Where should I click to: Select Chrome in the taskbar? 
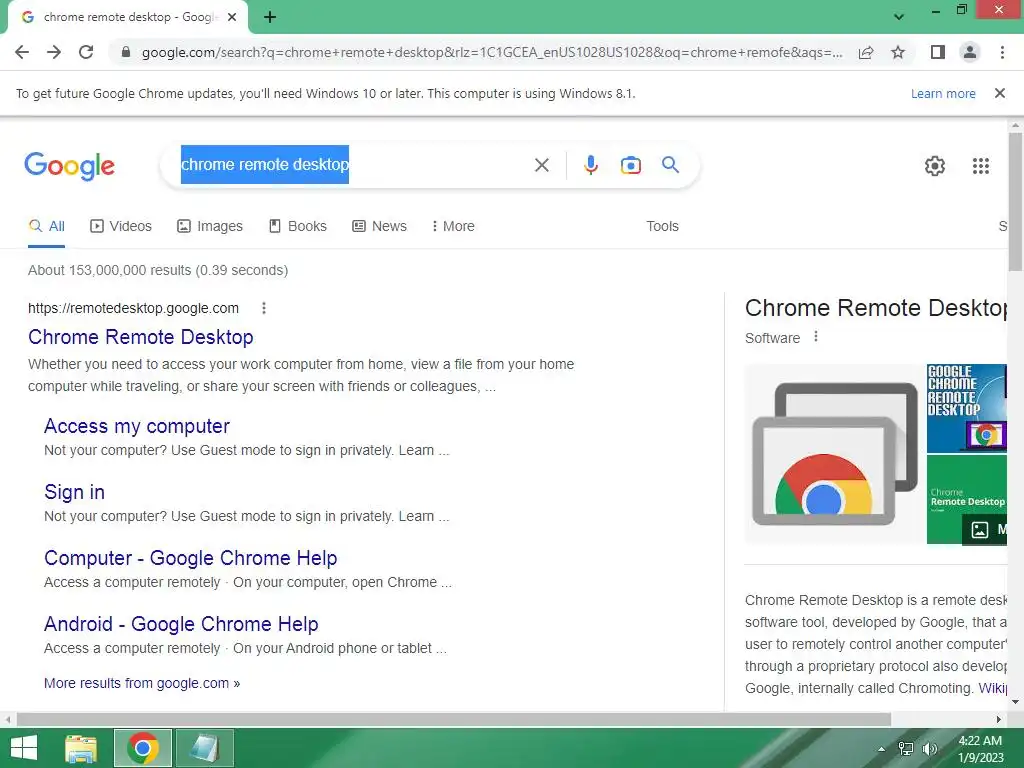point(143,748)
